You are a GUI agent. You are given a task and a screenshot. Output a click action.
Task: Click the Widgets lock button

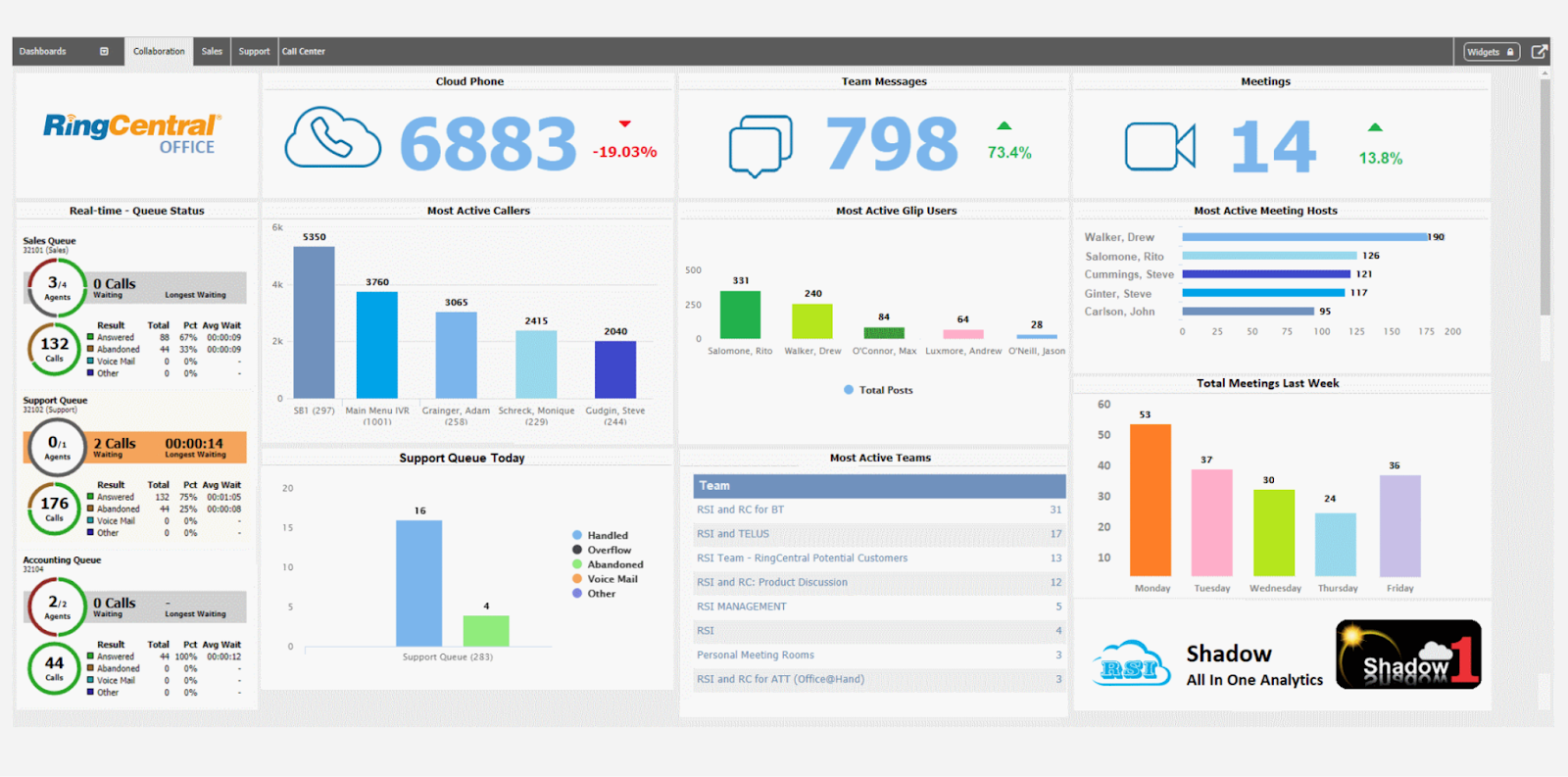(1491, 52)
